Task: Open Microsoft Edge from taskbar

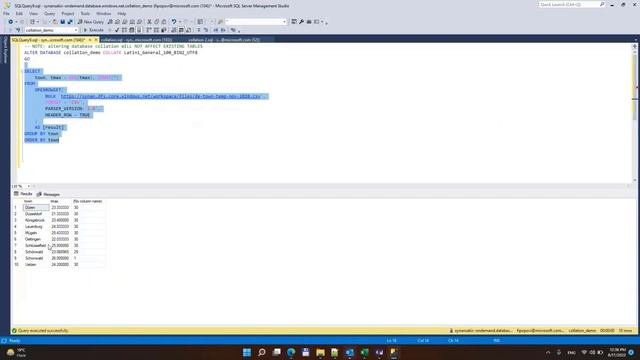Action: [291, 352]
